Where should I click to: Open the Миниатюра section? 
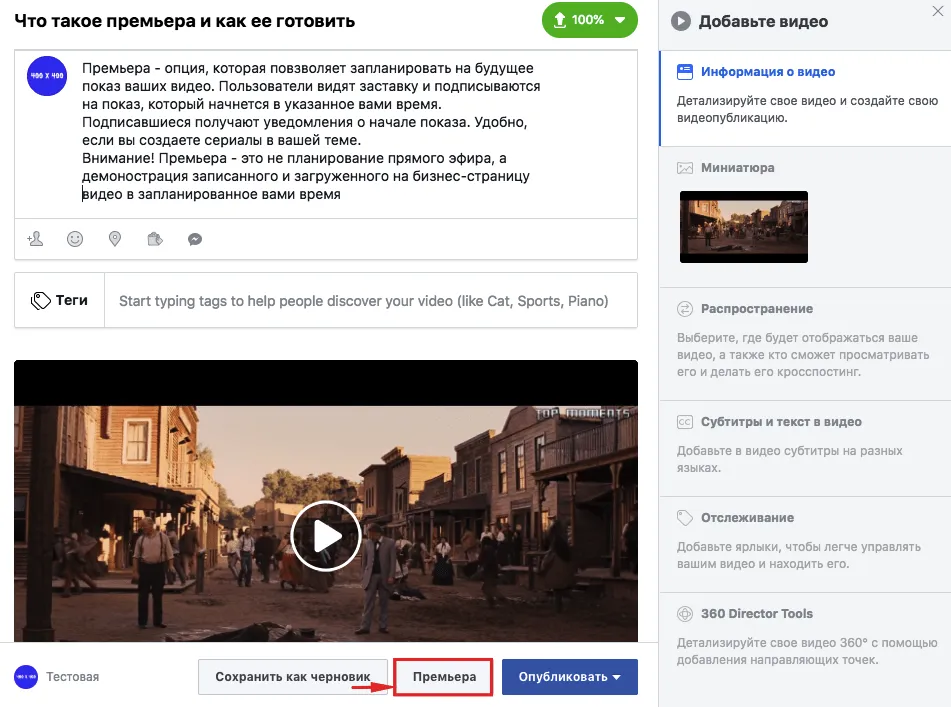point(805,216)
